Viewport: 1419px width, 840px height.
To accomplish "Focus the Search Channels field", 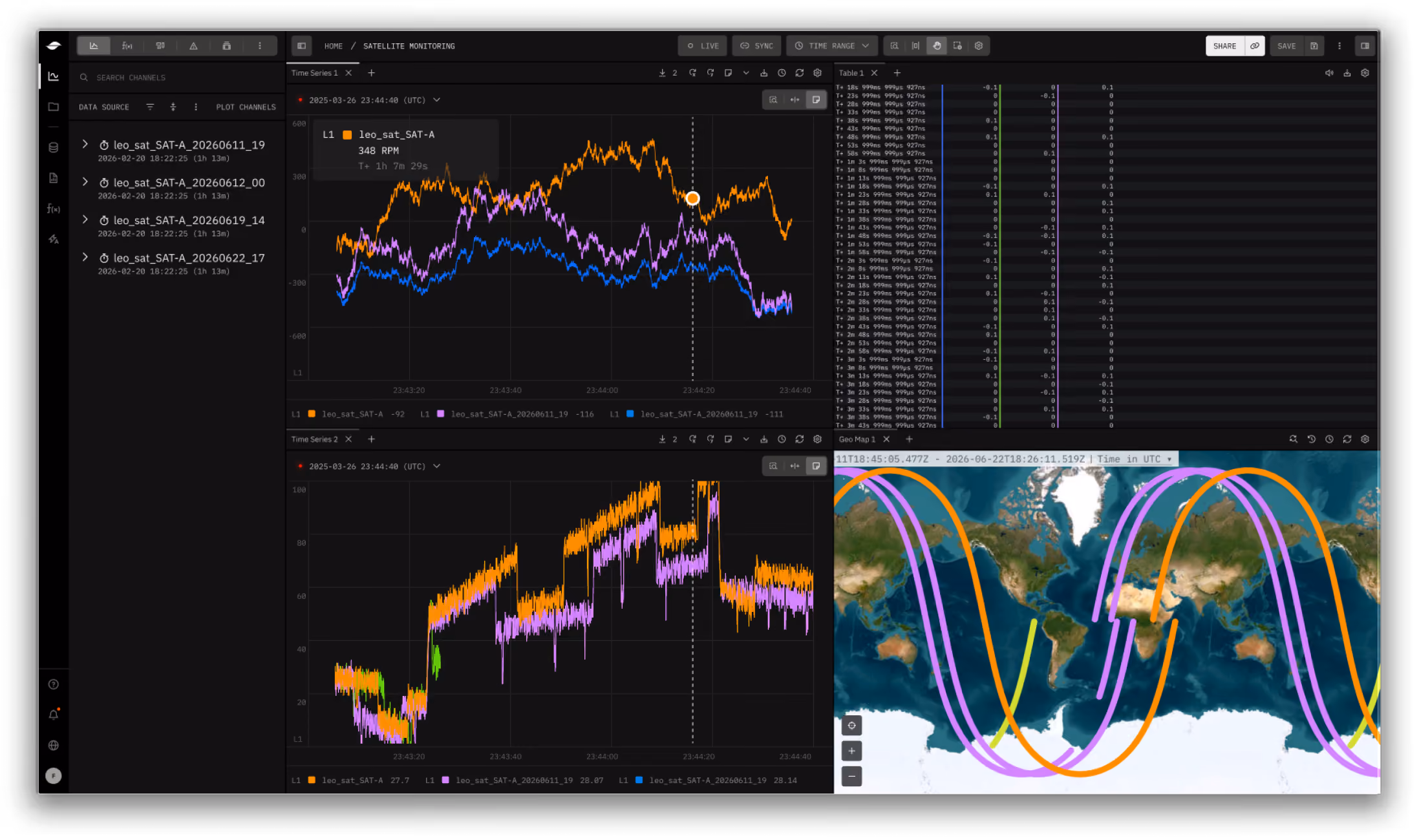I will click(178, 78).
